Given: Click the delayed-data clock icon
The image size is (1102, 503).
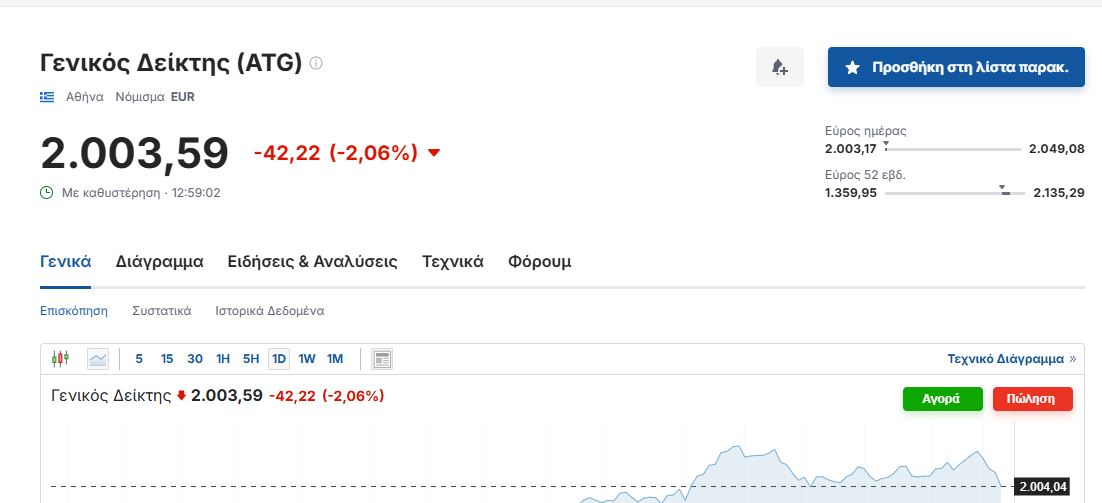Looking at the screenshot, I should [46, 192].
